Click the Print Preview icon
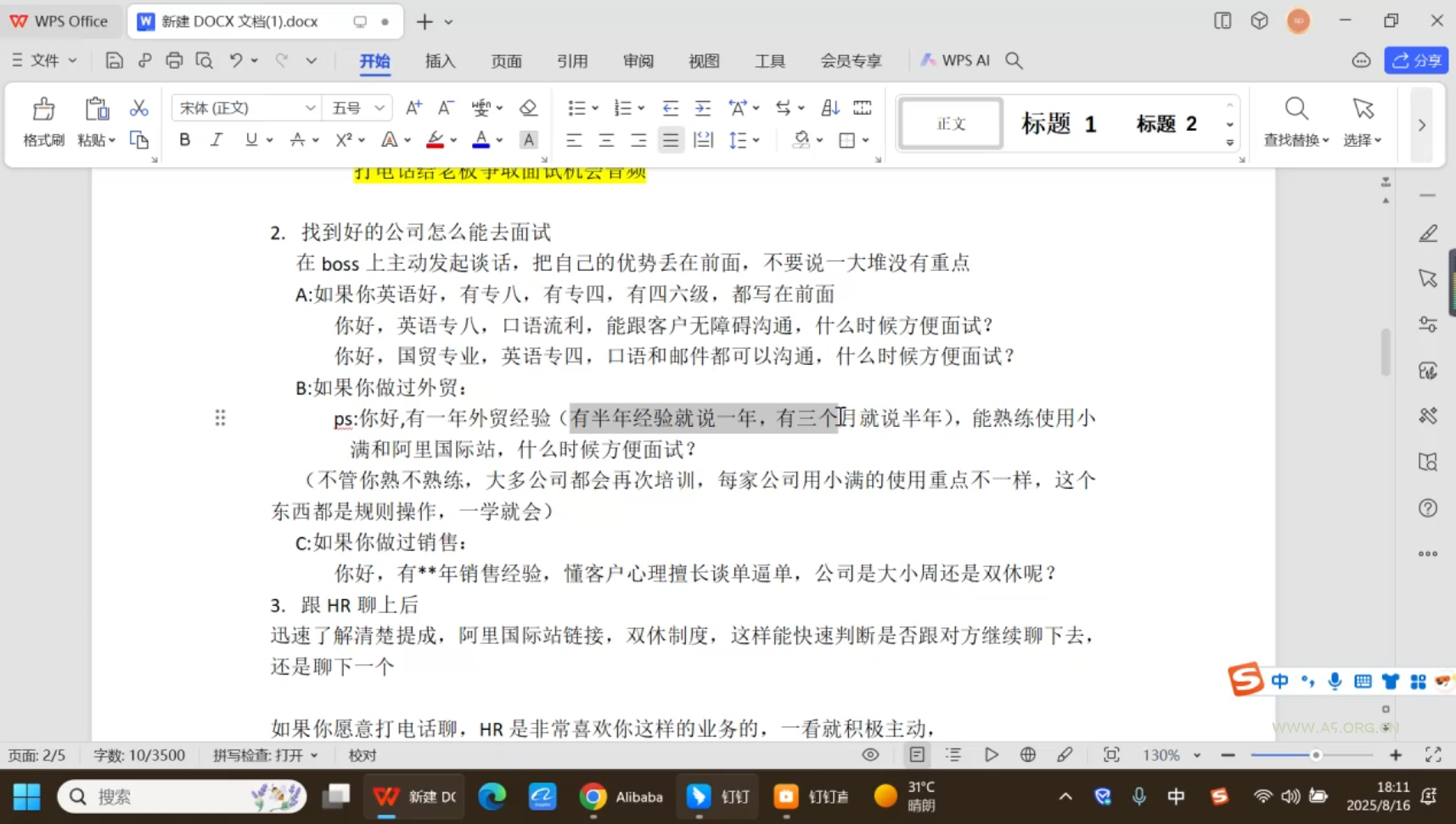 tap(204, 60)
